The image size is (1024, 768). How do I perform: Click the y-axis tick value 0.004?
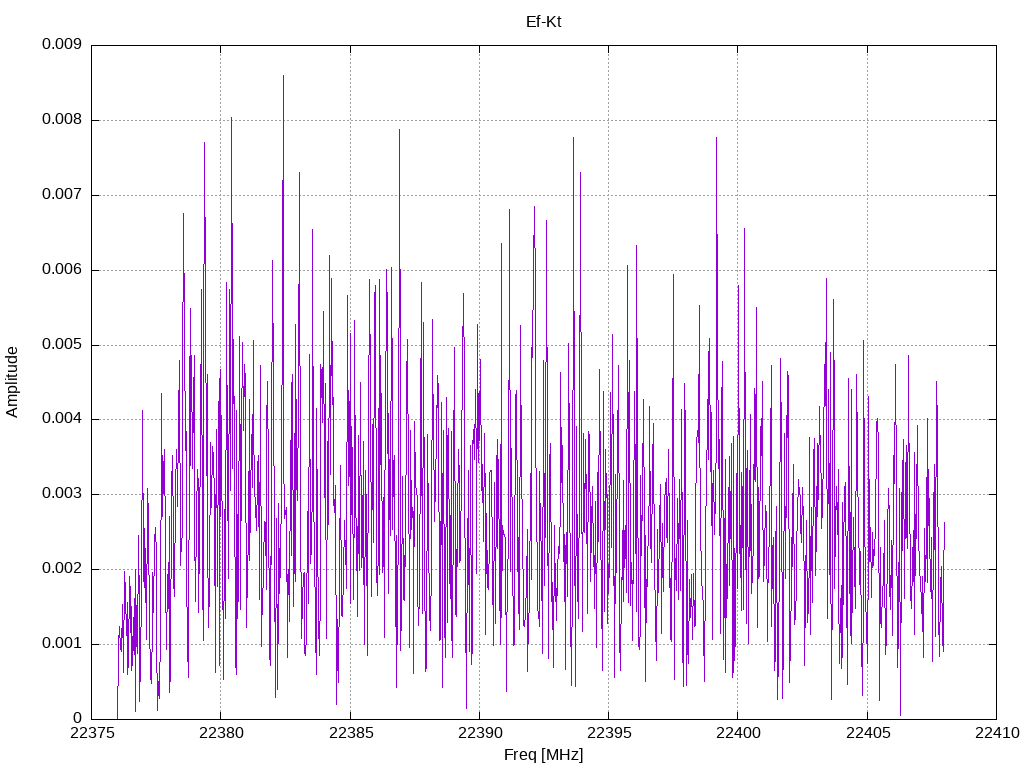point(62,419)
